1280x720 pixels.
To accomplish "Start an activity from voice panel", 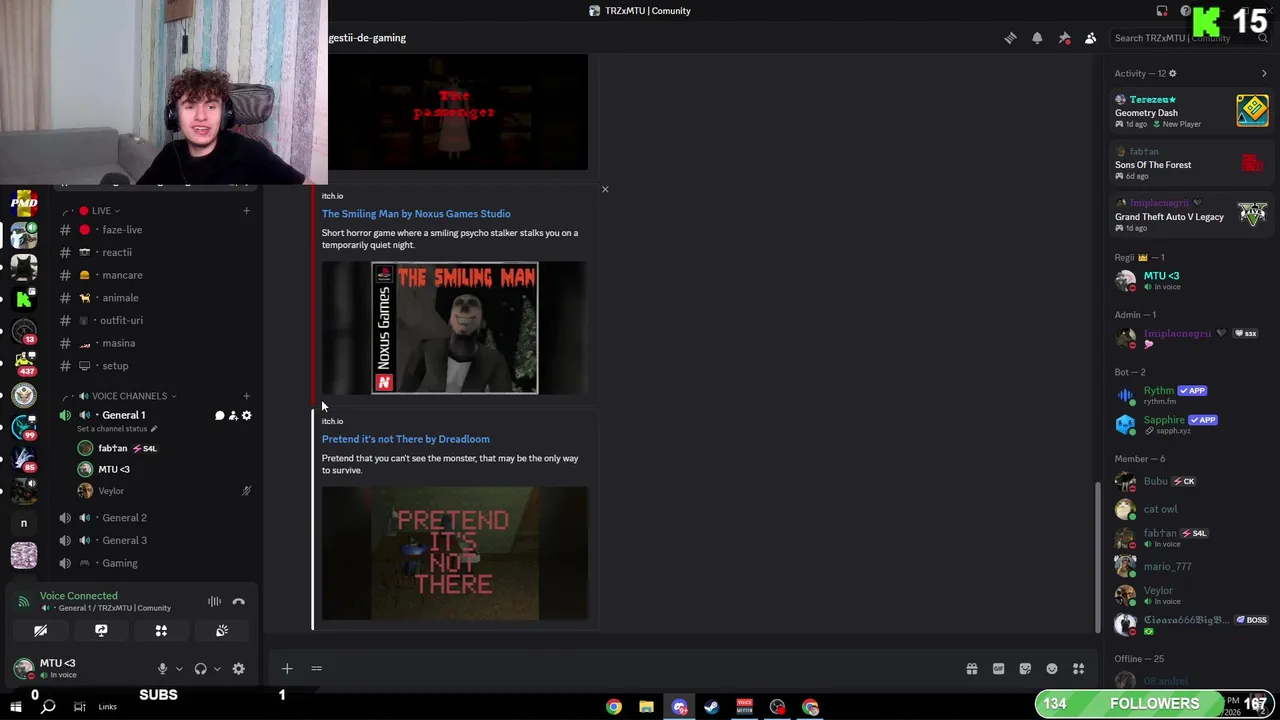I will pyautogui.click(x=161, y=631).
